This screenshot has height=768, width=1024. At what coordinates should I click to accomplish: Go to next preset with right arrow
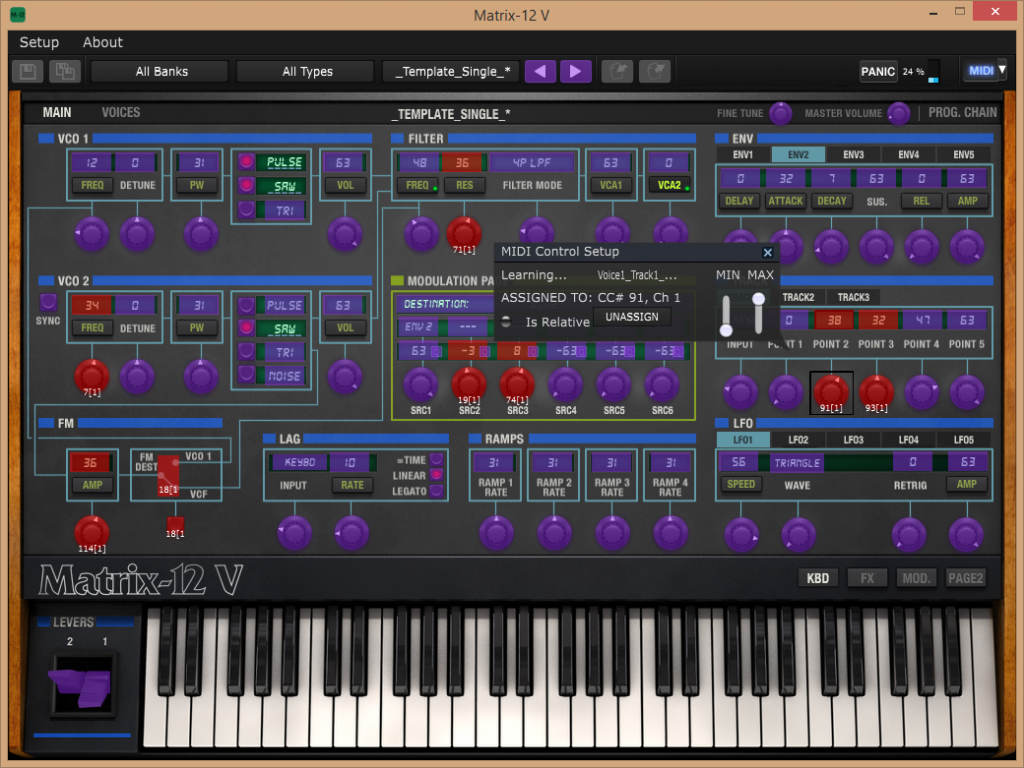coord(575,71)
